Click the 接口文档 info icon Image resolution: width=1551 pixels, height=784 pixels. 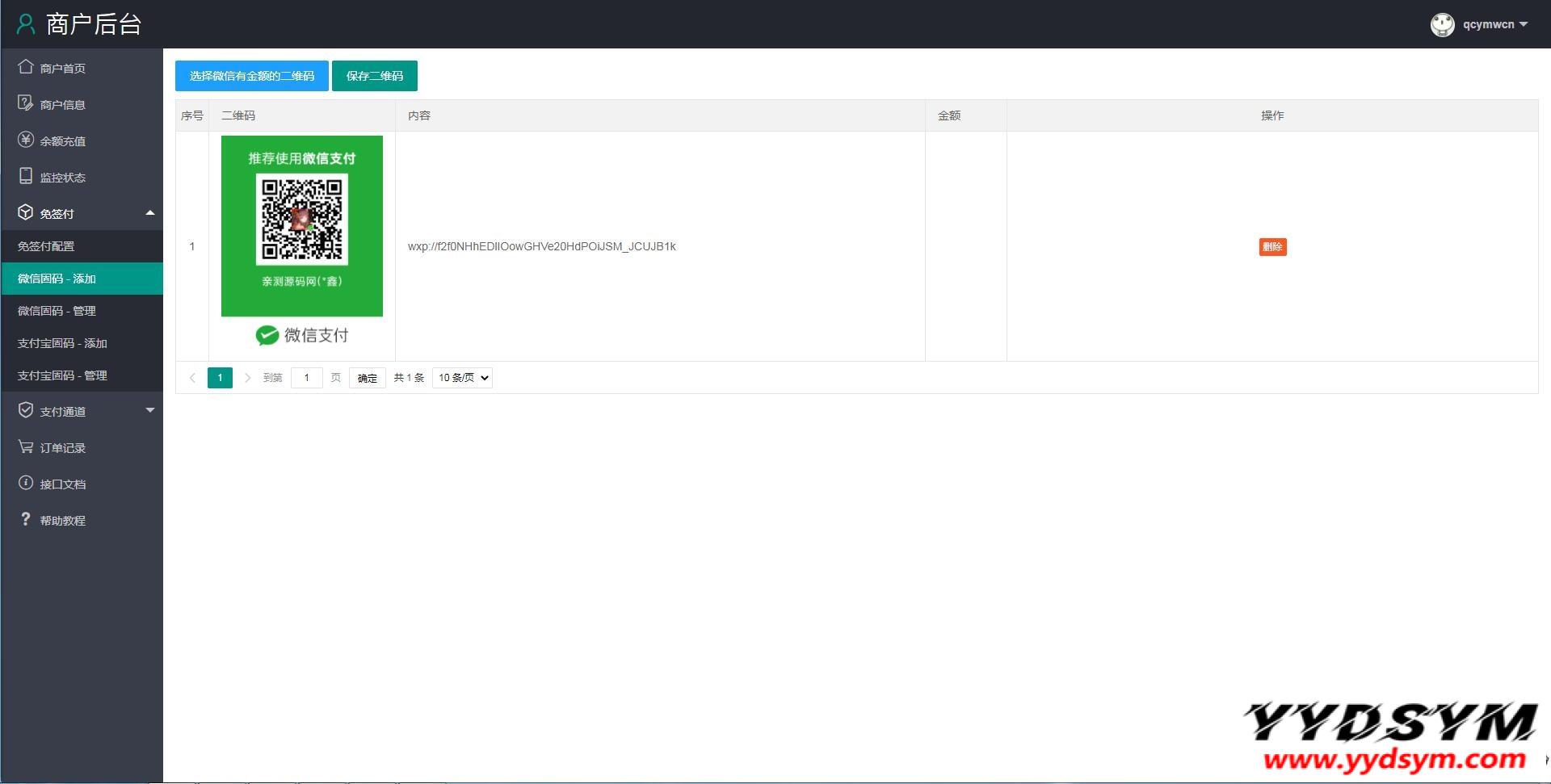26,483
